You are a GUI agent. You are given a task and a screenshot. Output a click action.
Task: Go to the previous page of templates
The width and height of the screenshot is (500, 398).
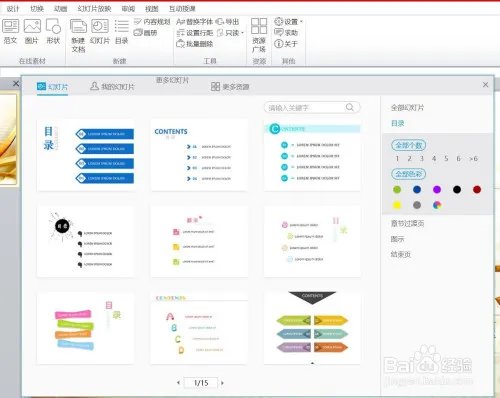click(x=179, y=383)
